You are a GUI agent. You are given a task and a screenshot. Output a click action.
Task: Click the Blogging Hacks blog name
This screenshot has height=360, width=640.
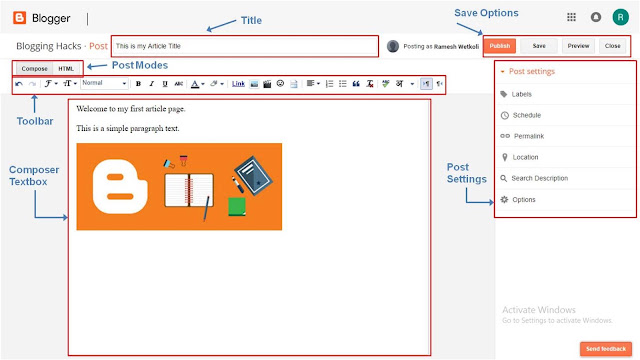click(49, 46)
